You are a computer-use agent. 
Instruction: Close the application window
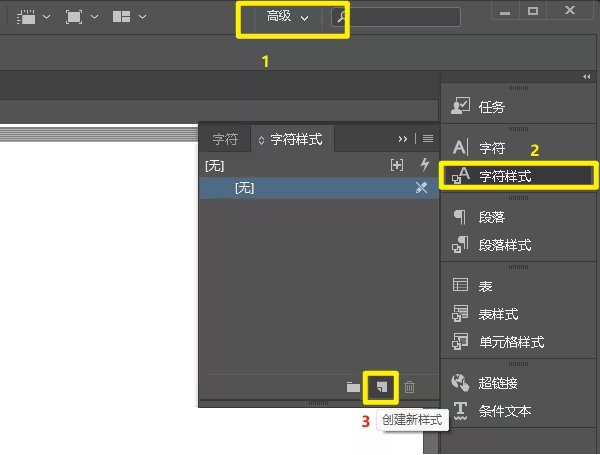click(570, 10)
